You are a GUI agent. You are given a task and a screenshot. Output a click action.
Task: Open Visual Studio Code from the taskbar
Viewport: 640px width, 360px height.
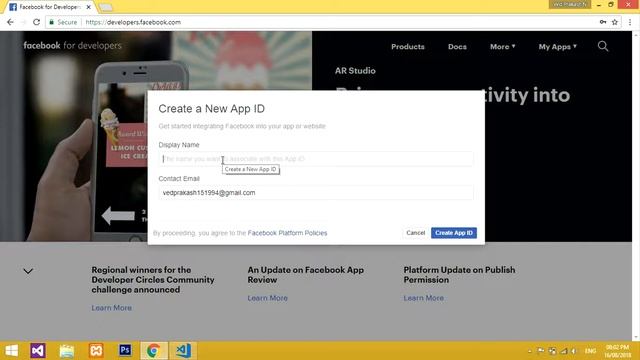(x=183, y=351)
